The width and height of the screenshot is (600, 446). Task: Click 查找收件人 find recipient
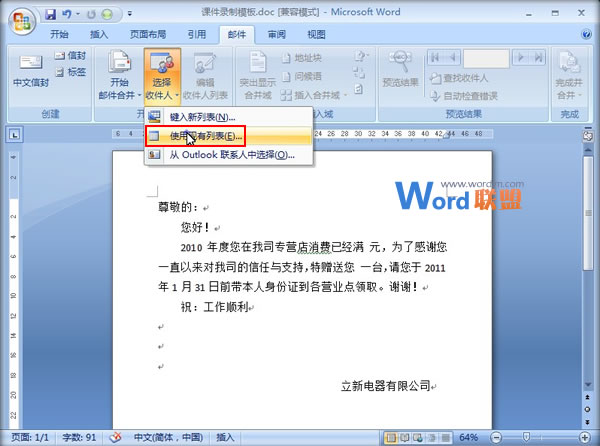[x=458, y=78]
